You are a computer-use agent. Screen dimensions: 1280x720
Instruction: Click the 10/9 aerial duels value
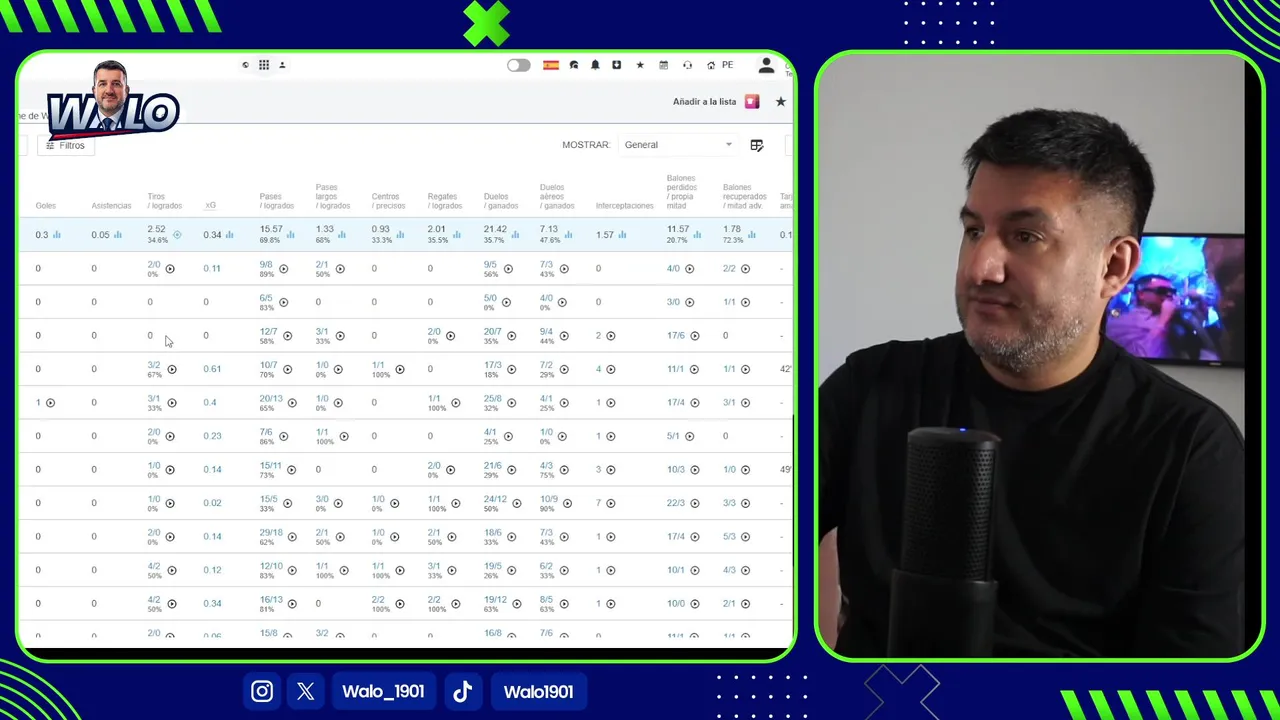549,499
